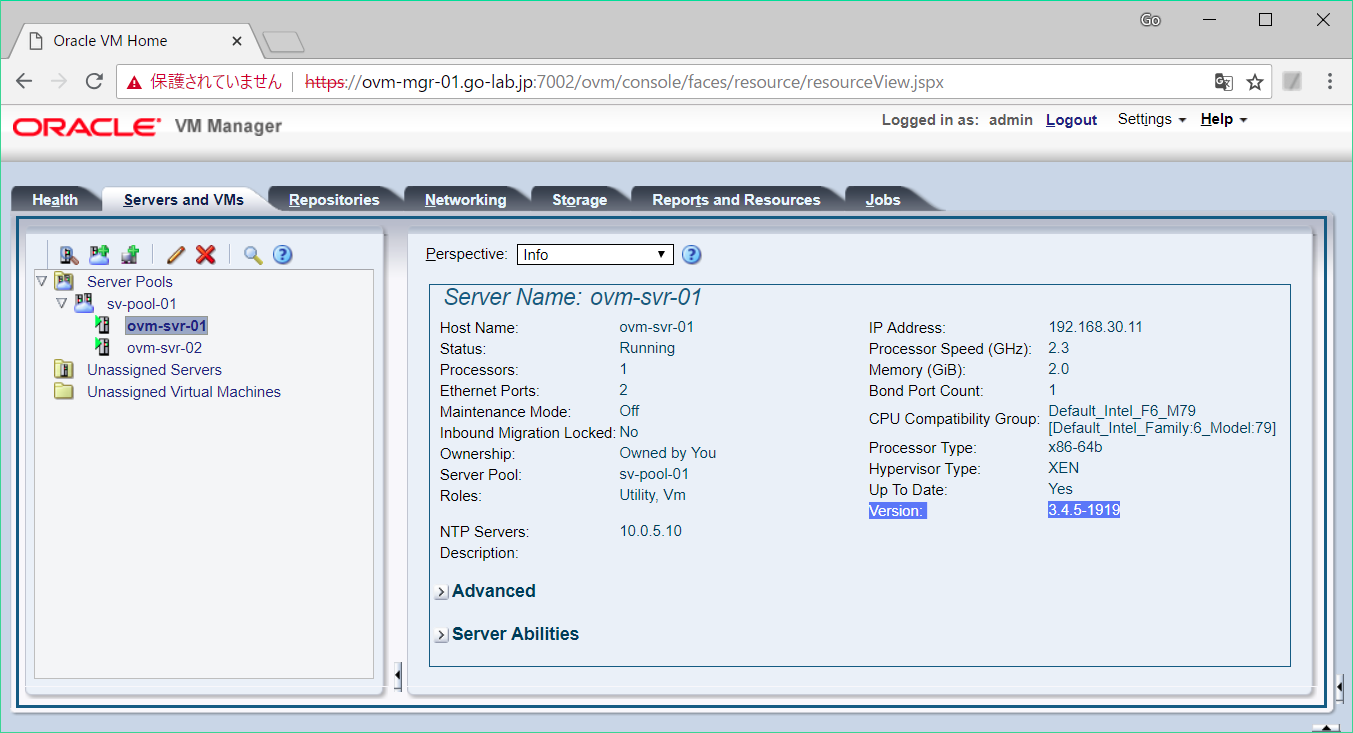1353x733 pixels.
Task: Click the right-edge pane collapse arrow
Action: (1339, 688)
